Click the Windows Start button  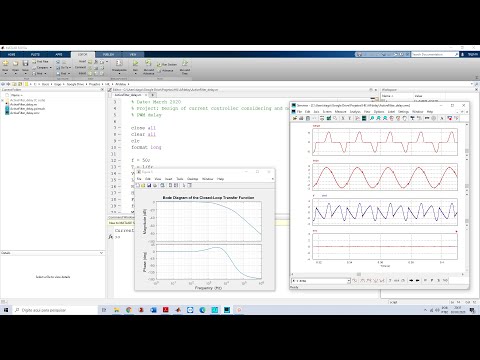(x=6, y=310)
